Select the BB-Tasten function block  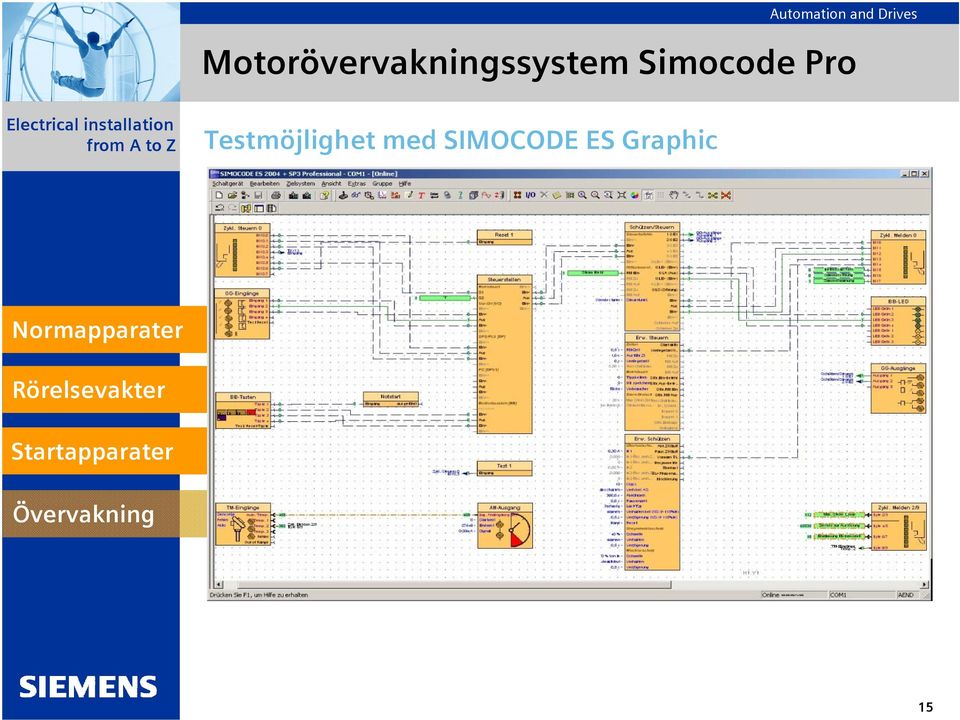coord(243,410)
